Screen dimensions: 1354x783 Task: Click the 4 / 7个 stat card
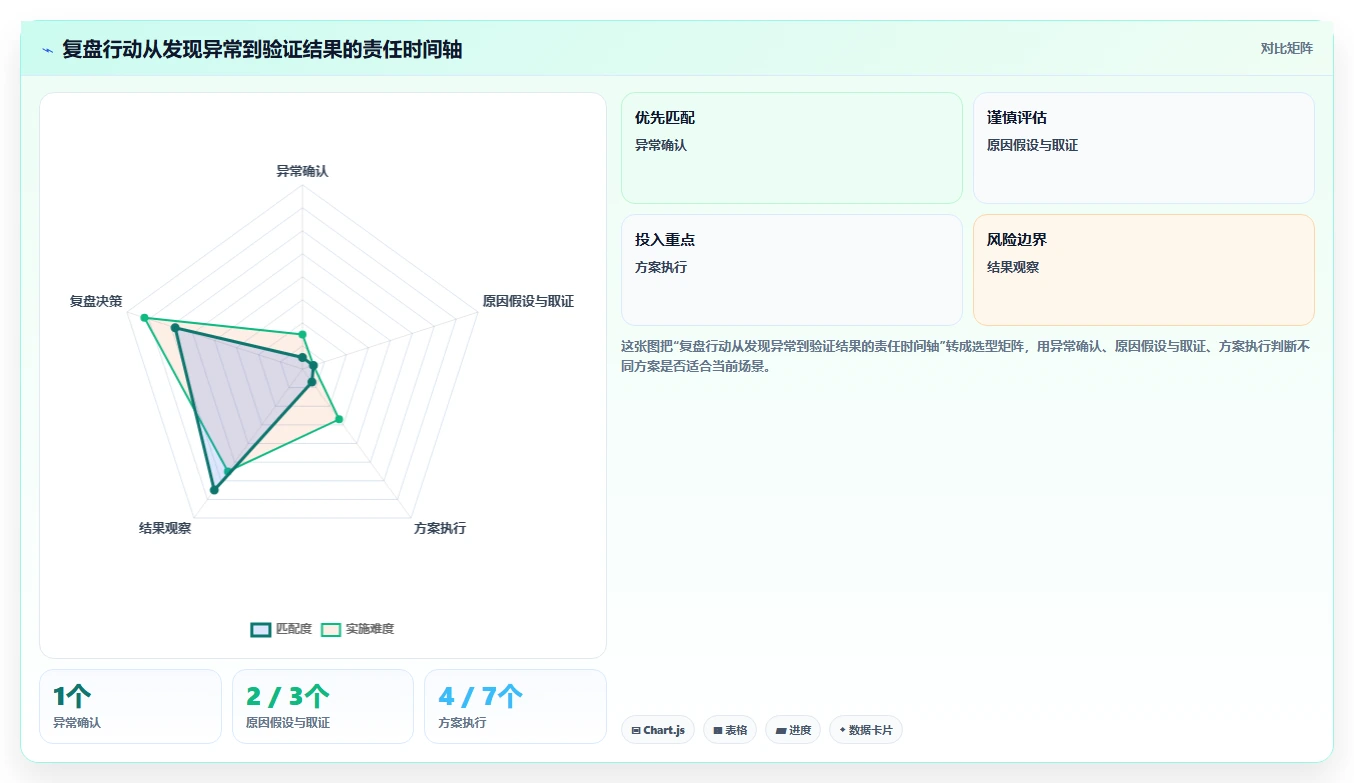pos(515,706)
